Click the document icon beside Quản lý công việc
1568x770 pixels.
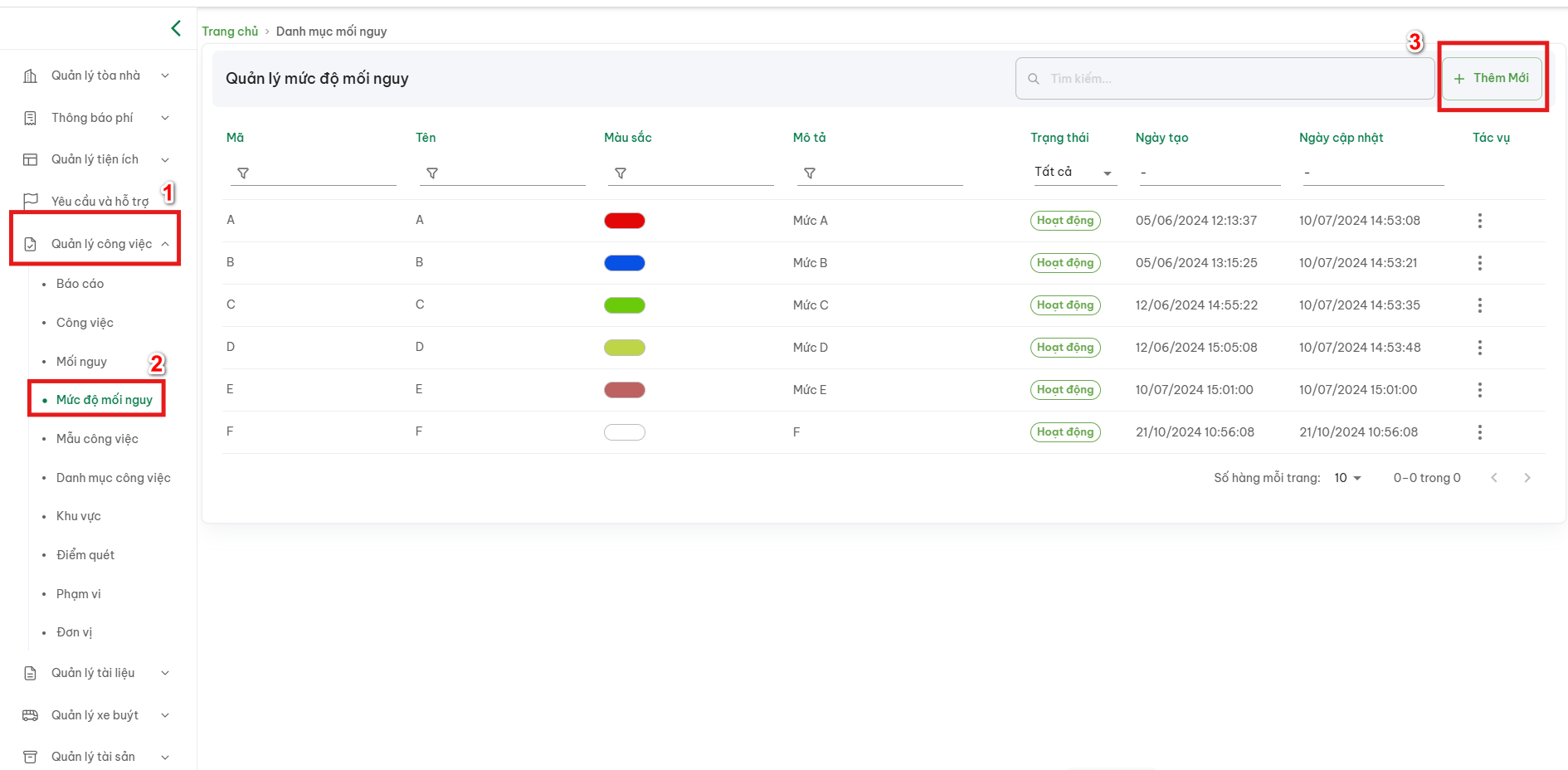pos(31,244)
